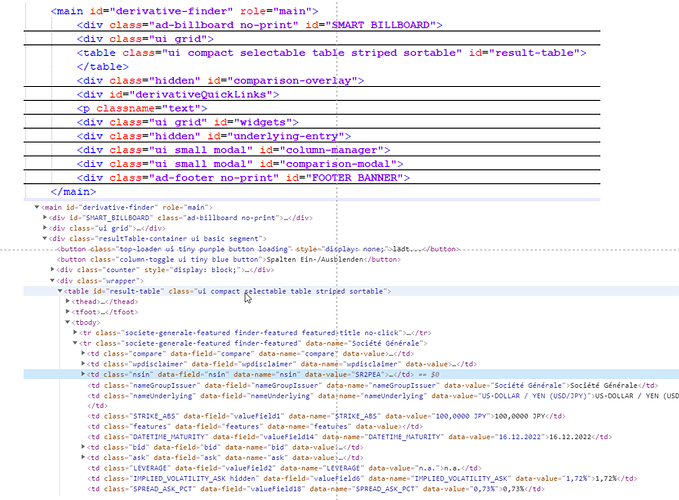This screenshot has width=679, height=500.
Task: Collapse the result-table table node
Action: [x=60, y=291]
